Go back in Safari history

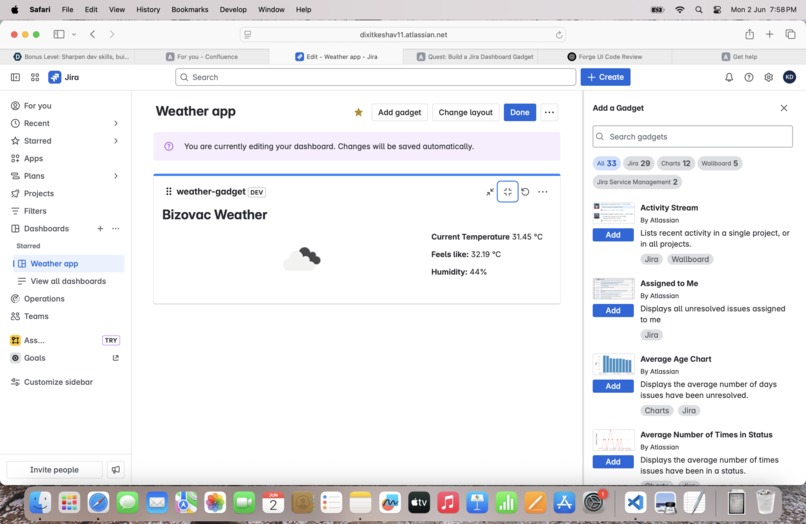pos(93,34)
